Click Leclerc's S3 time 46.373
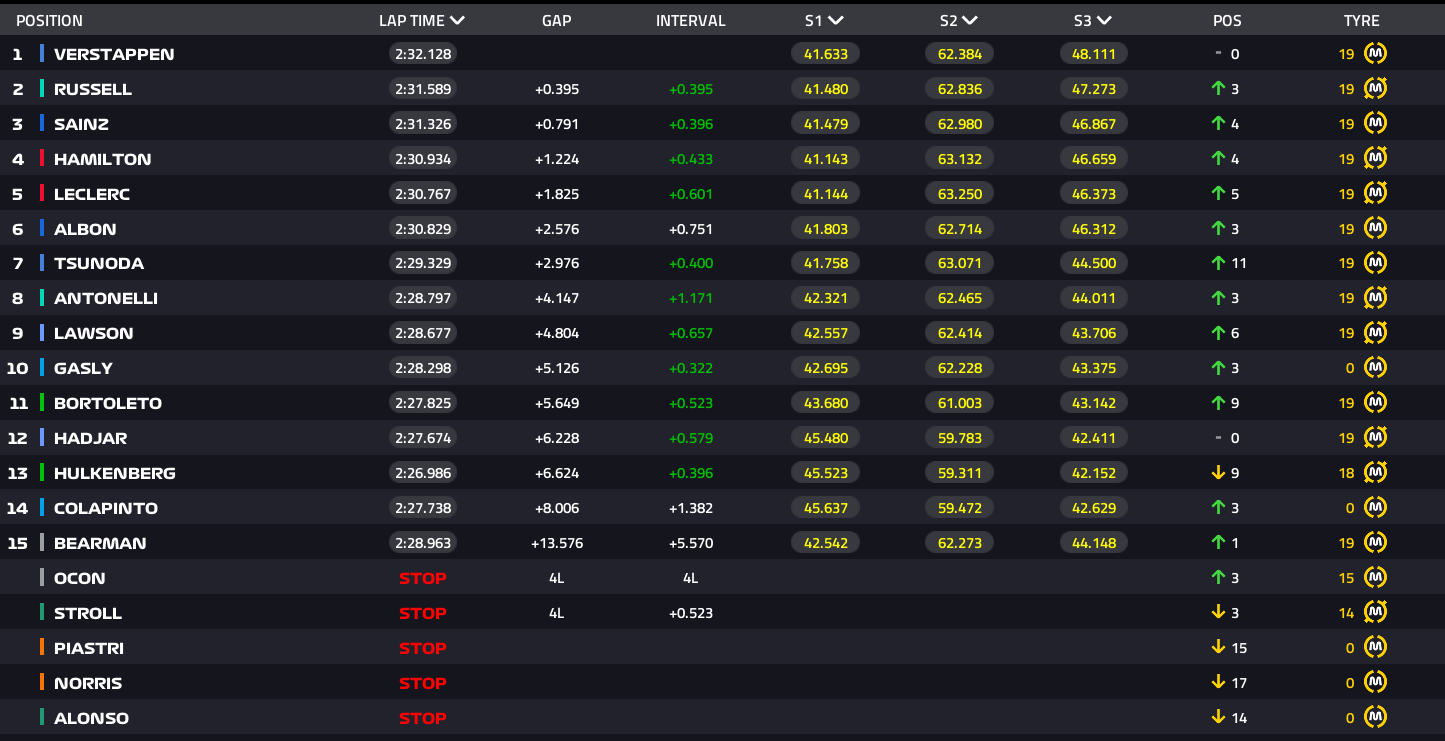 1094,194
